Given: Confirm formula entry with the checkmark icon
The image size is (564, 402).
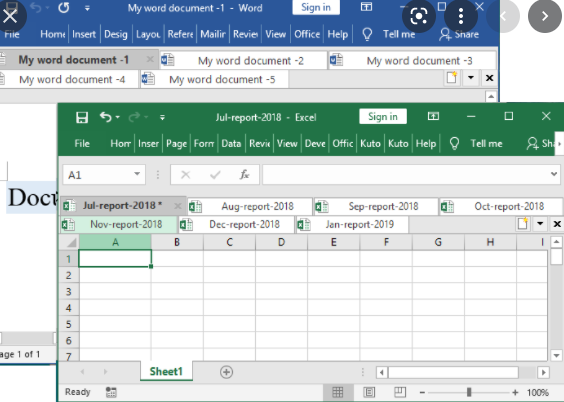Looking at the screenshot, I should 215,175.
